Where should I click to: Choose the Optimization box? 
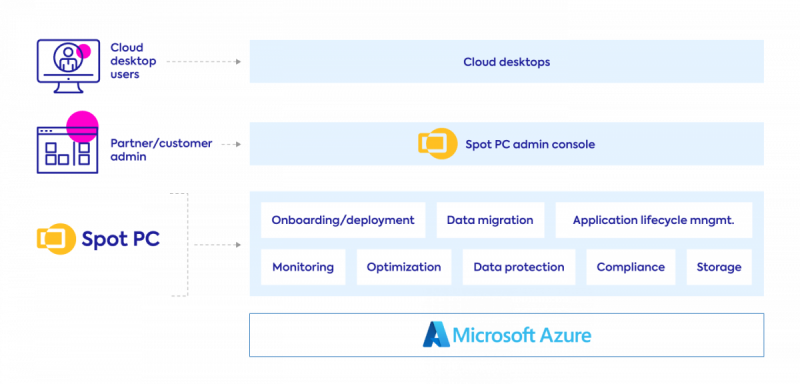404,267
